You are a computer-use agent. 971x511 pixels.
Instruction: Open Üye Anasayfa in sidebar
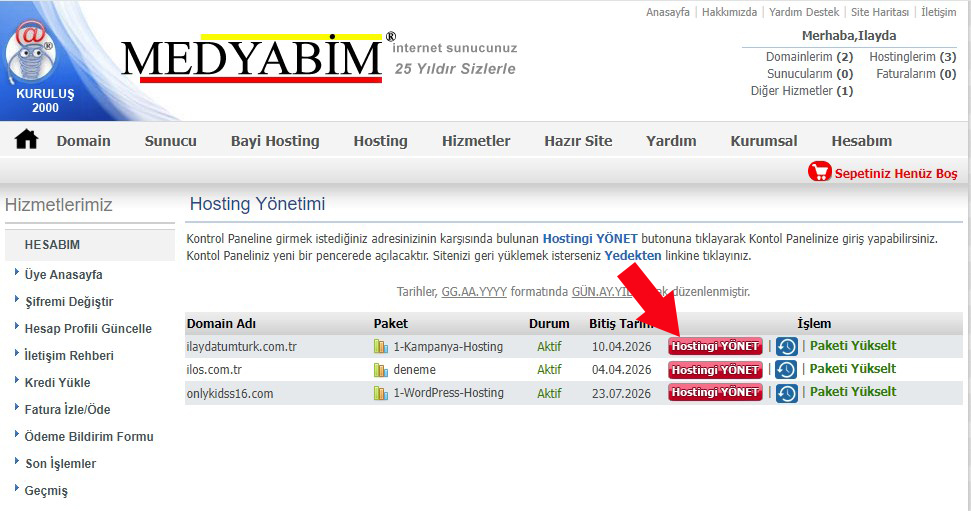click(63, 274)
